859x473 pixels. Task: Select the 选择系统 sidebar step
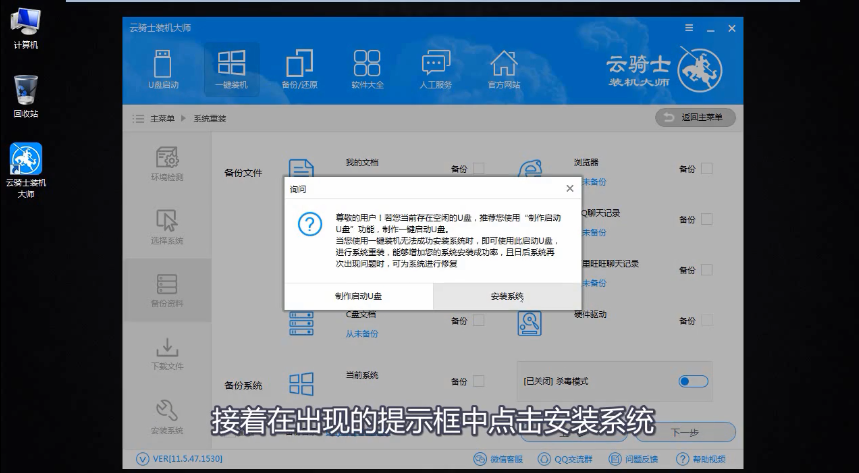167,226
